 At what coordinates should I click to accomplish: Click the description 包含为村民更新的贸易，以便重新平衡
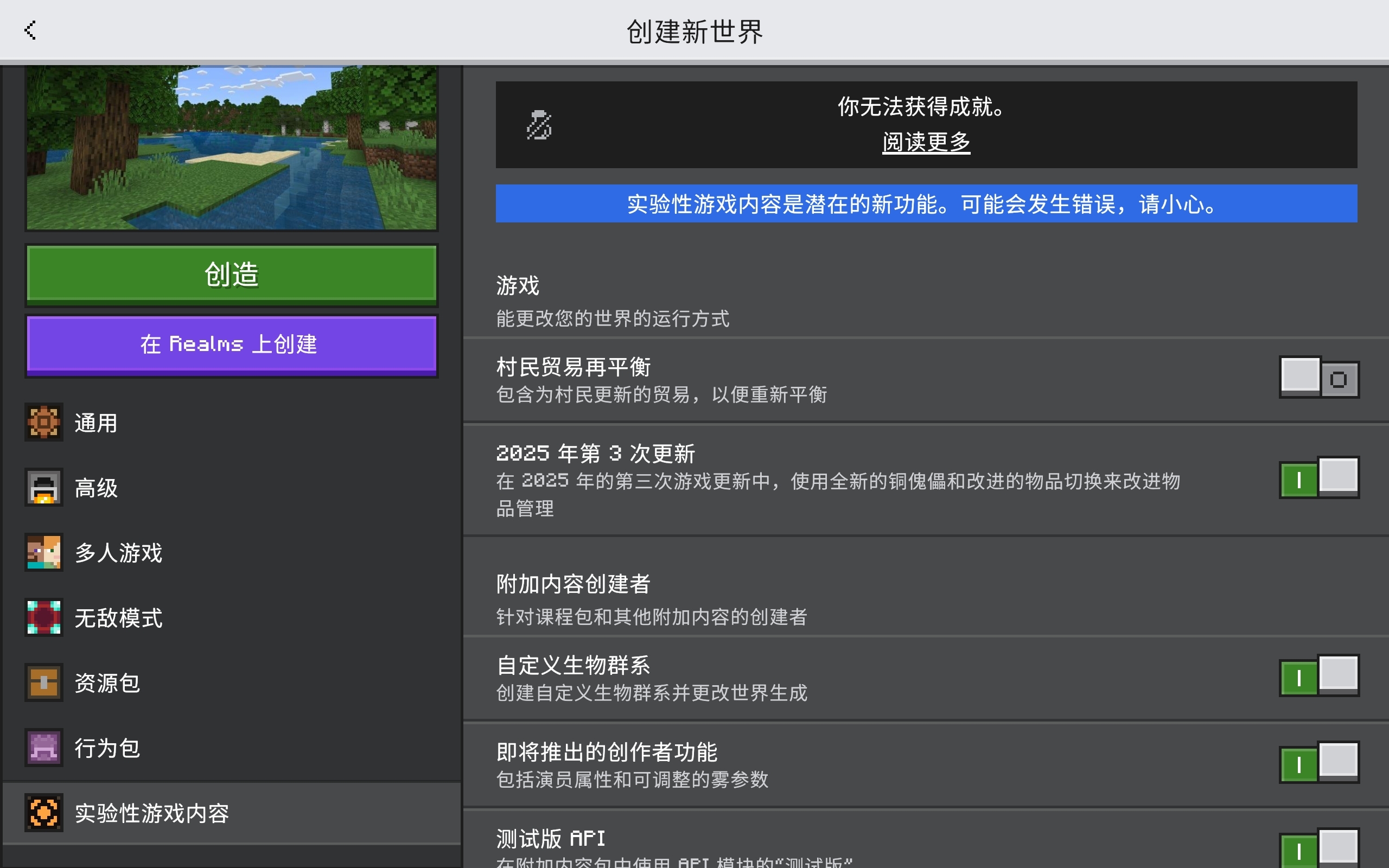point(661,394)
